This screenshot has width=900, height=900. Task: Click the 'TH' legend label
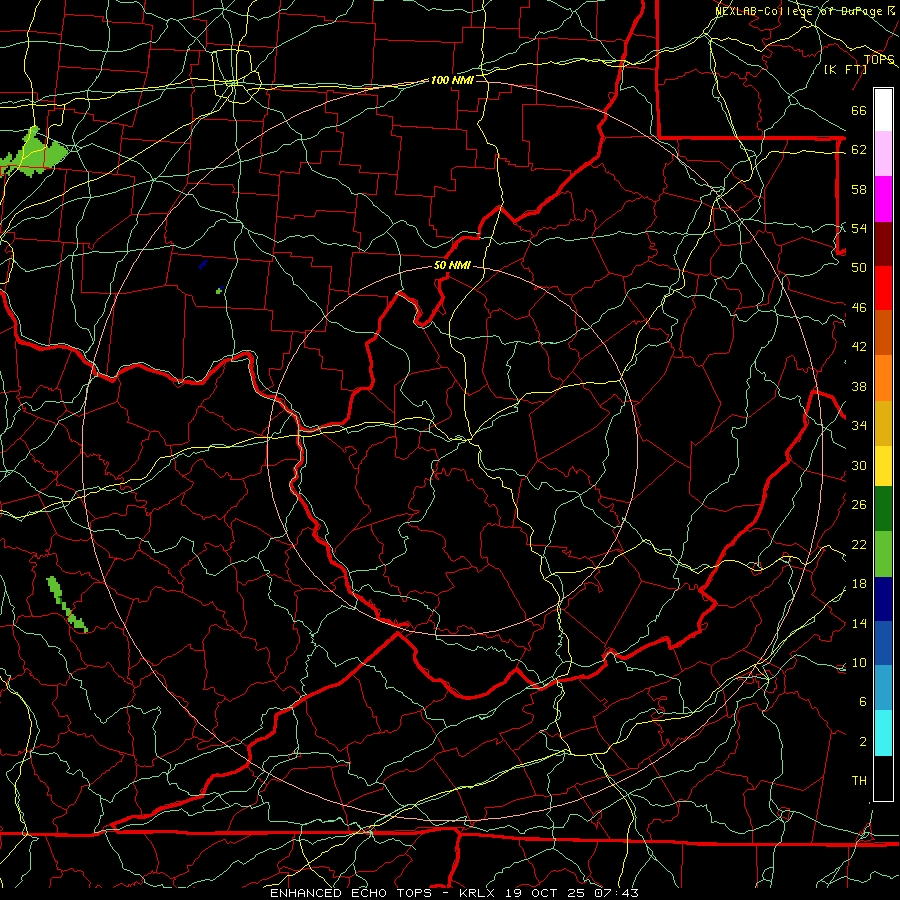pyautogui.click(x=859, y=781)
